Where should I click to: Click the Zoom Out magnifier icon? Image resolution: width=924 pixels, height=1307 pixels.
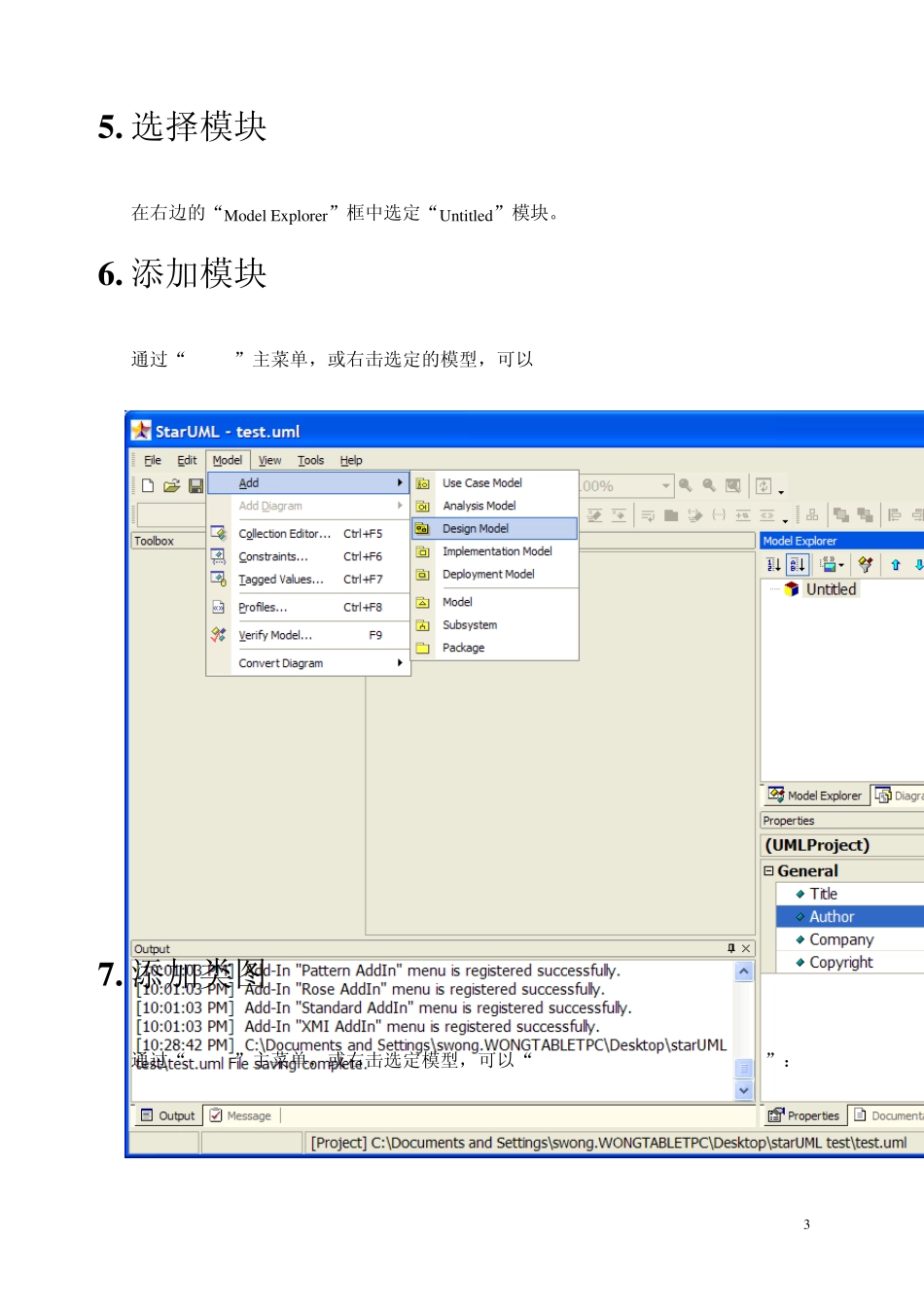tap(709, 486)
